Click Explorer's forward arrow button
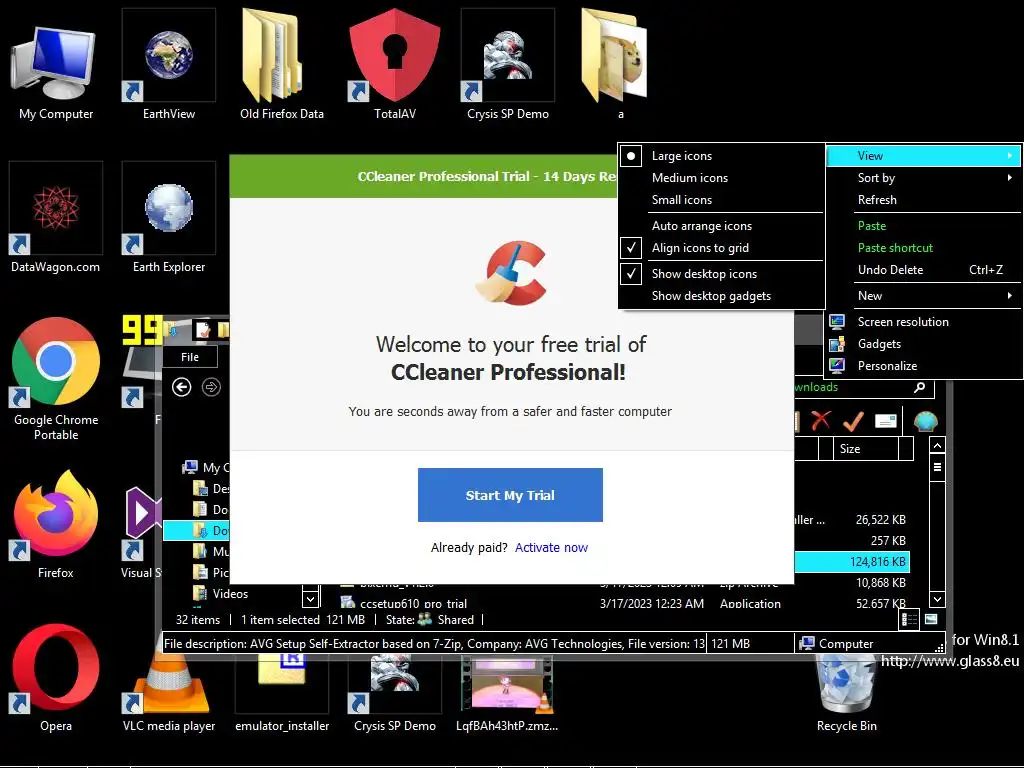The image size is (1024, 768). 211,387
